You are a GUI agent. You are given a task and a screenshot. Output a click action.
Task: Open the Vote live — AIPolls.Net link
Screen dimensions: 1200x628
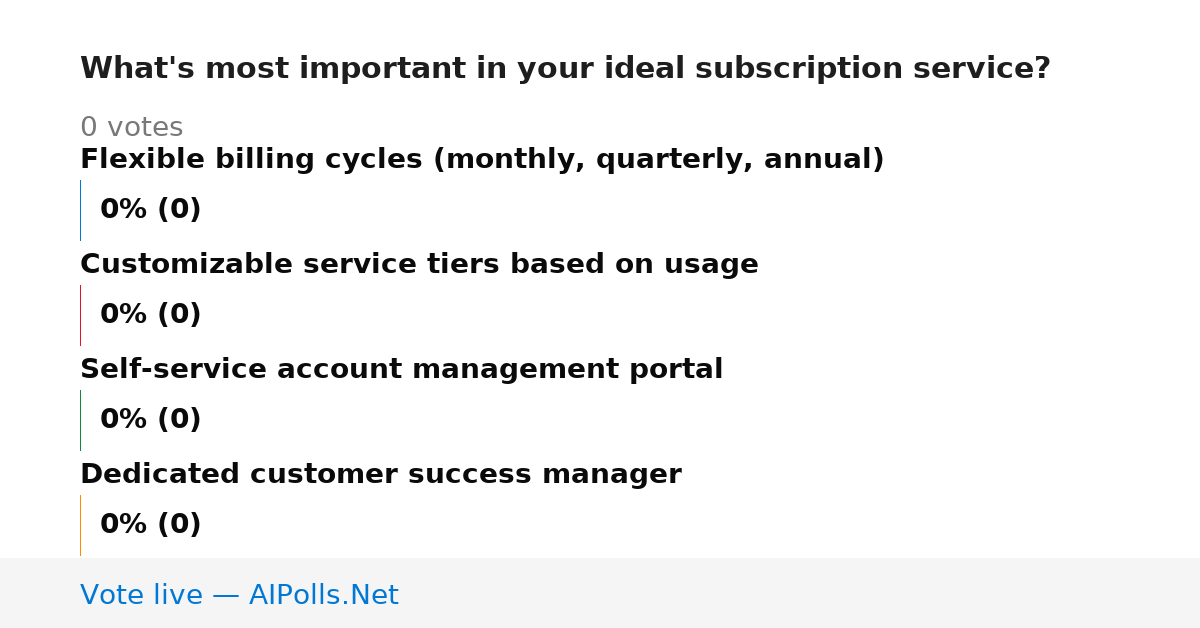(x=239, y=595)
